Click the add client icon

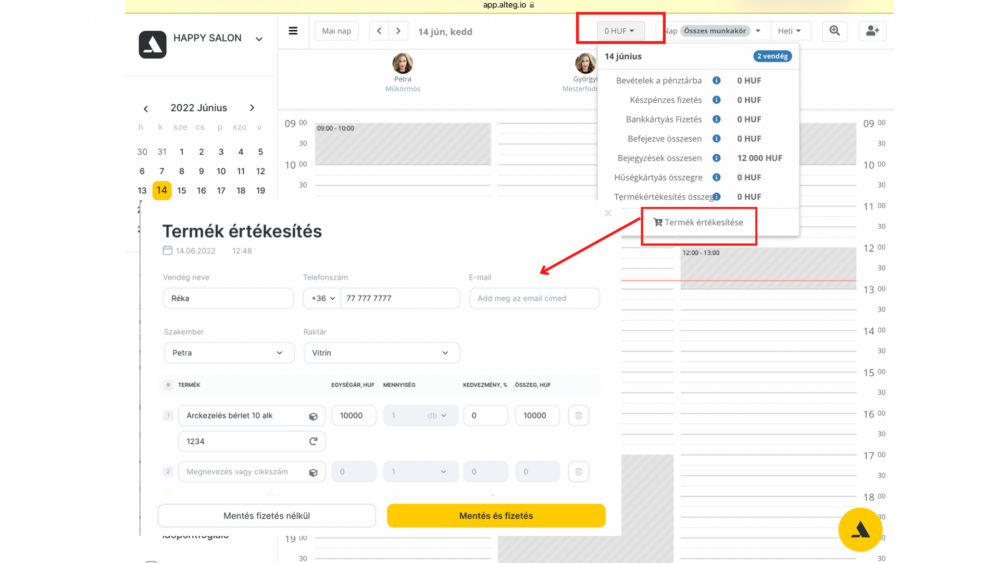(872, 31)
